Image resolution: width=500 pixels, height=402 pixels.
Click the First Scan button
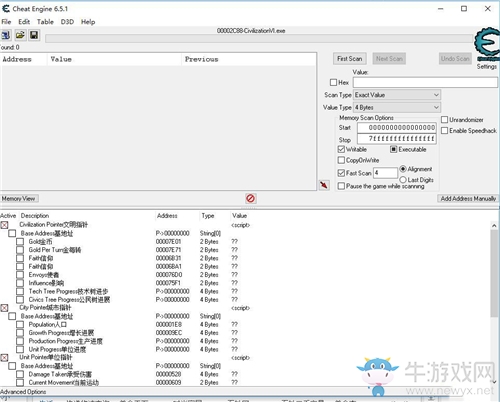click(350, 59)
